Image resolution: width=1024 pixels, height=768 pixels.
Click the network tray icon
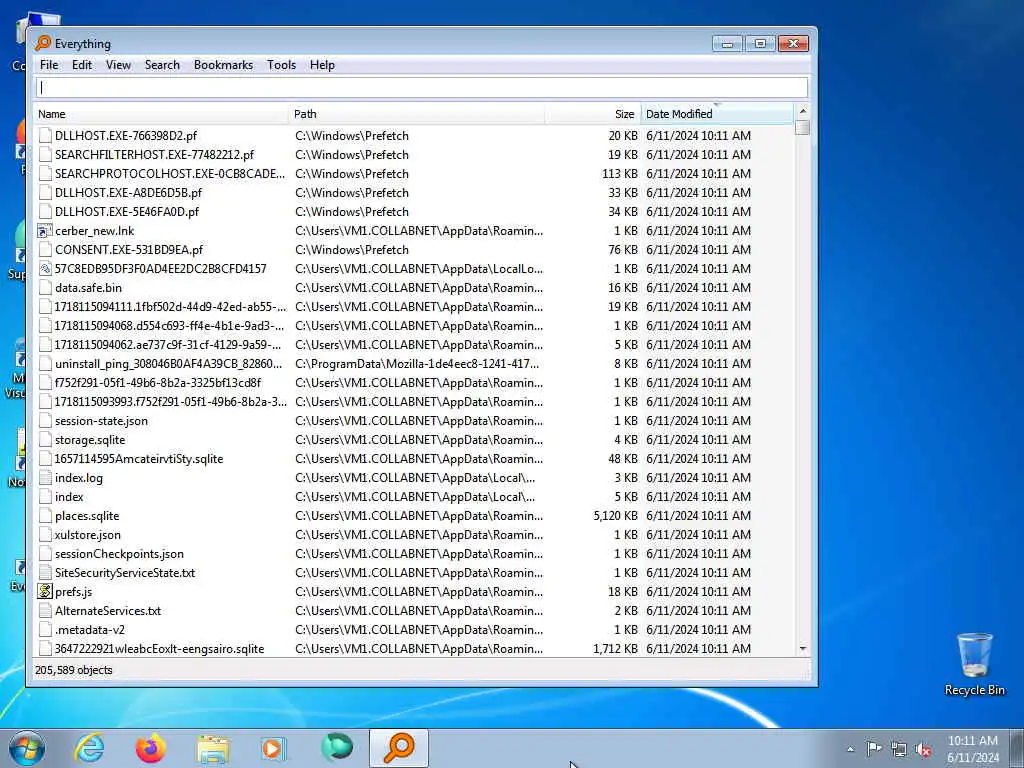899,750
